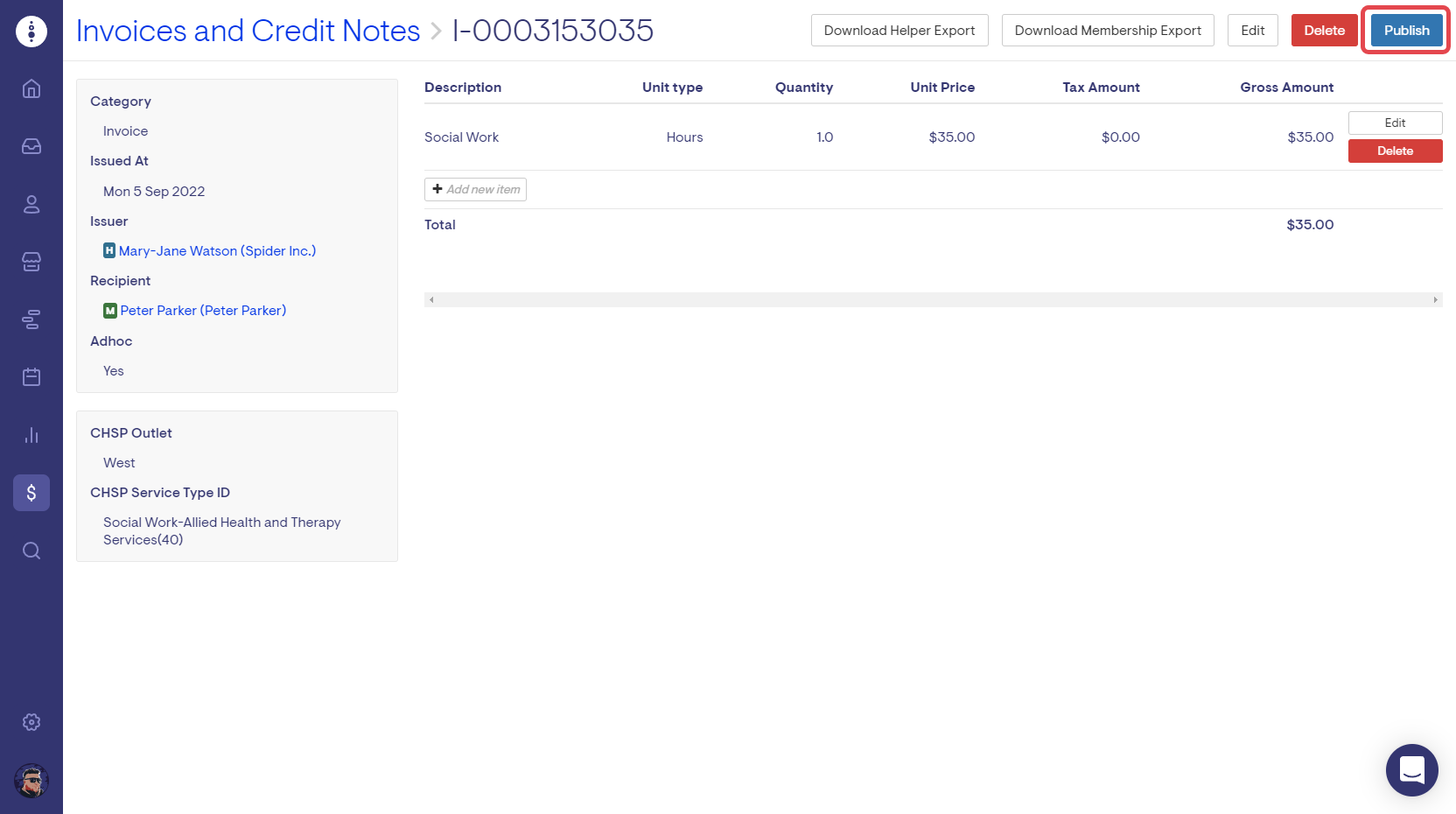
Task: Click Download Helper Export
Action: [899, 31]
